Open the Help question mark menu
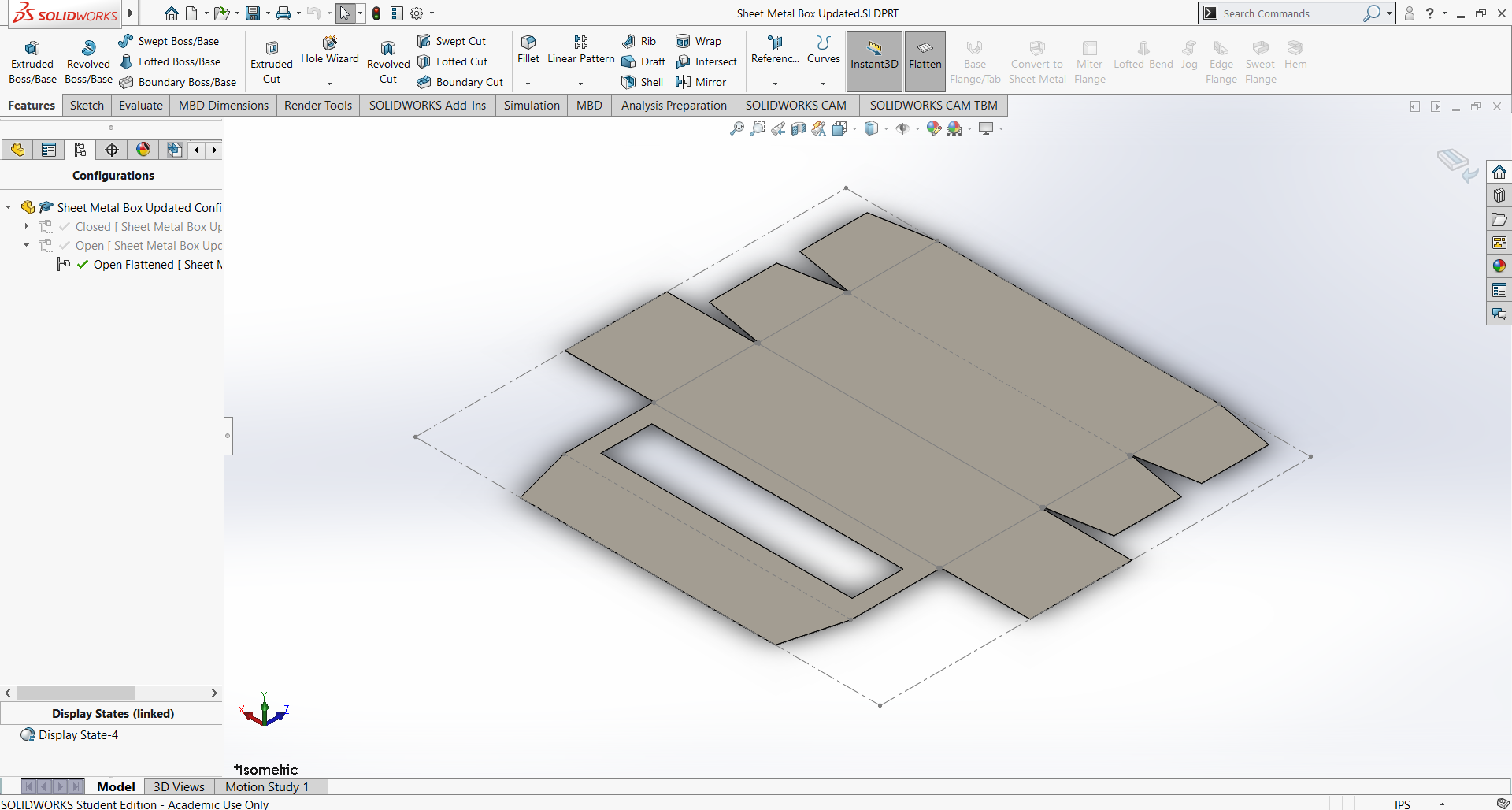Viewport: 1512px width, 810px height. [x=1430, y=13]
